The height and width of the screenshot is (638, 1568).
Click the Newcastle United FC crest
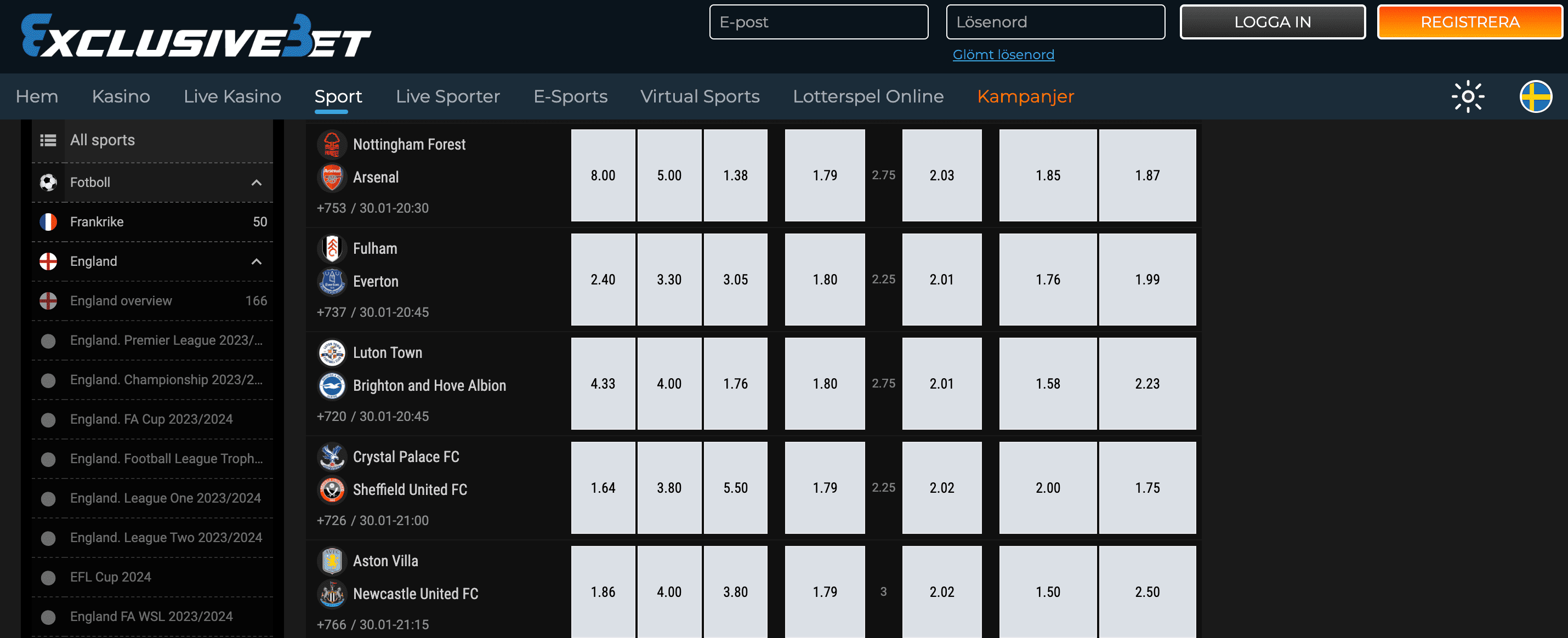(332, 594)
